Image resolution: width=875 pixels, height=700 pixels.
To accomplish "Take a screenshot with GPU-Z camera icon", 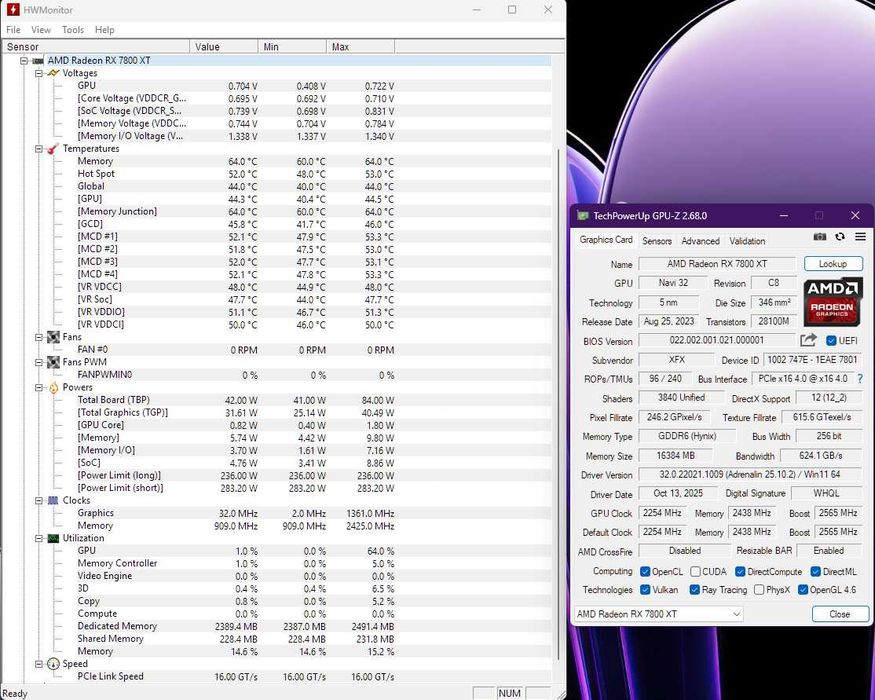I will point(819,237).
